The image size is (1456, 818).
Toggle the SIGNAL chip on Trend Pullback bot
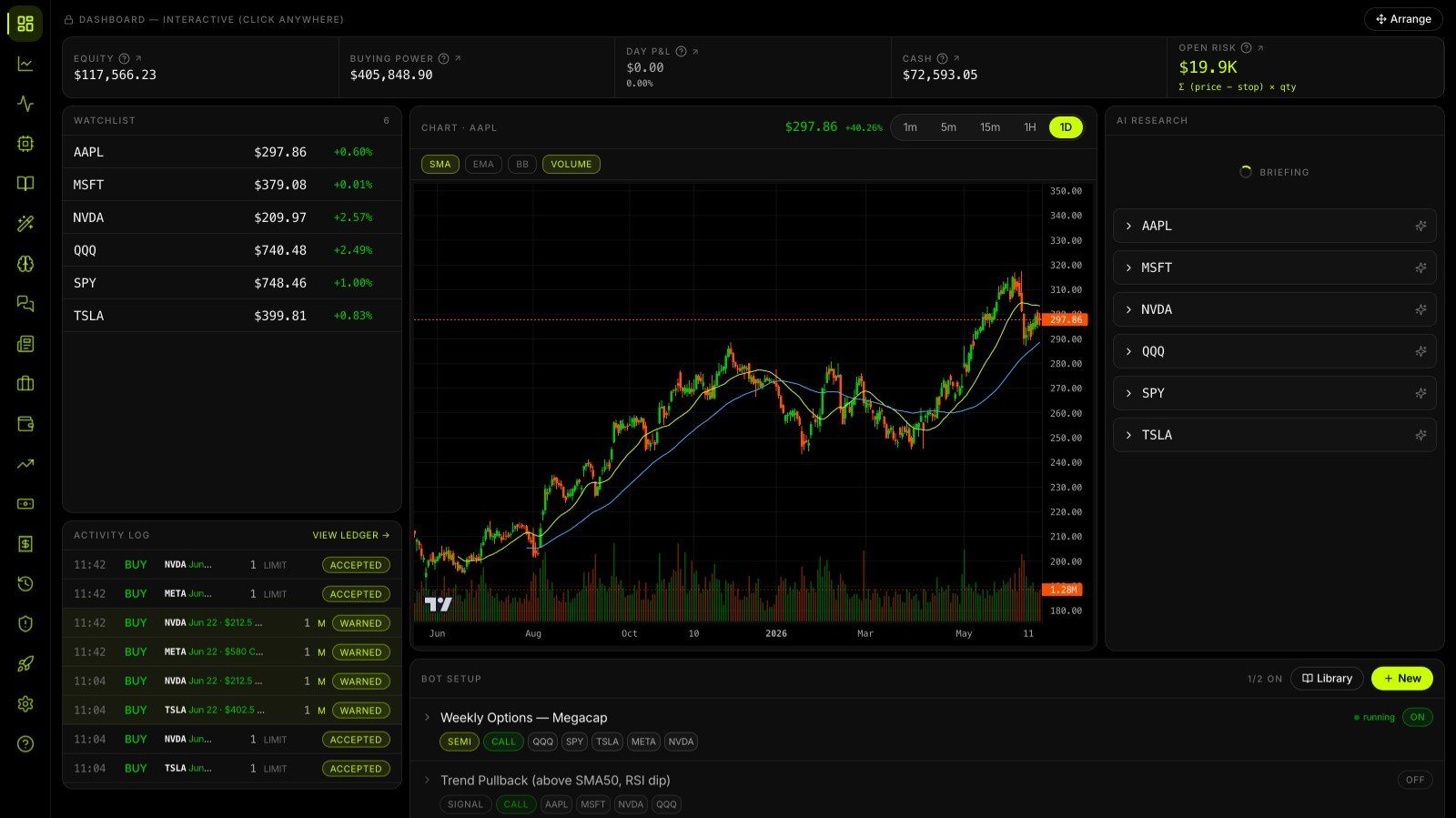pyautogui.click(x=465, y=804)
